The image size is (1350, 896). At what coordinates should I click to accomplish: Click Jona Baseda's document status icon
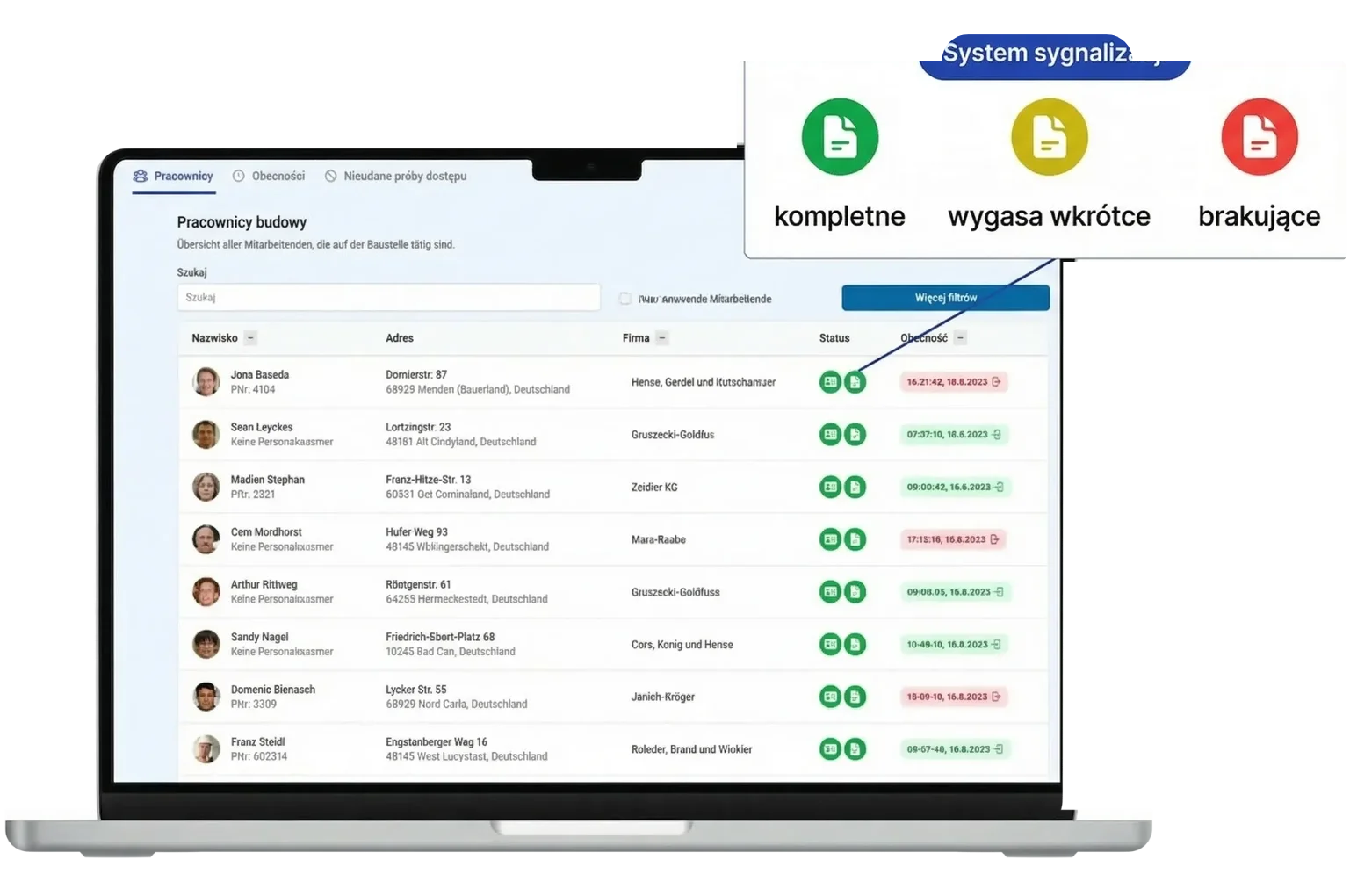point(855,382)
